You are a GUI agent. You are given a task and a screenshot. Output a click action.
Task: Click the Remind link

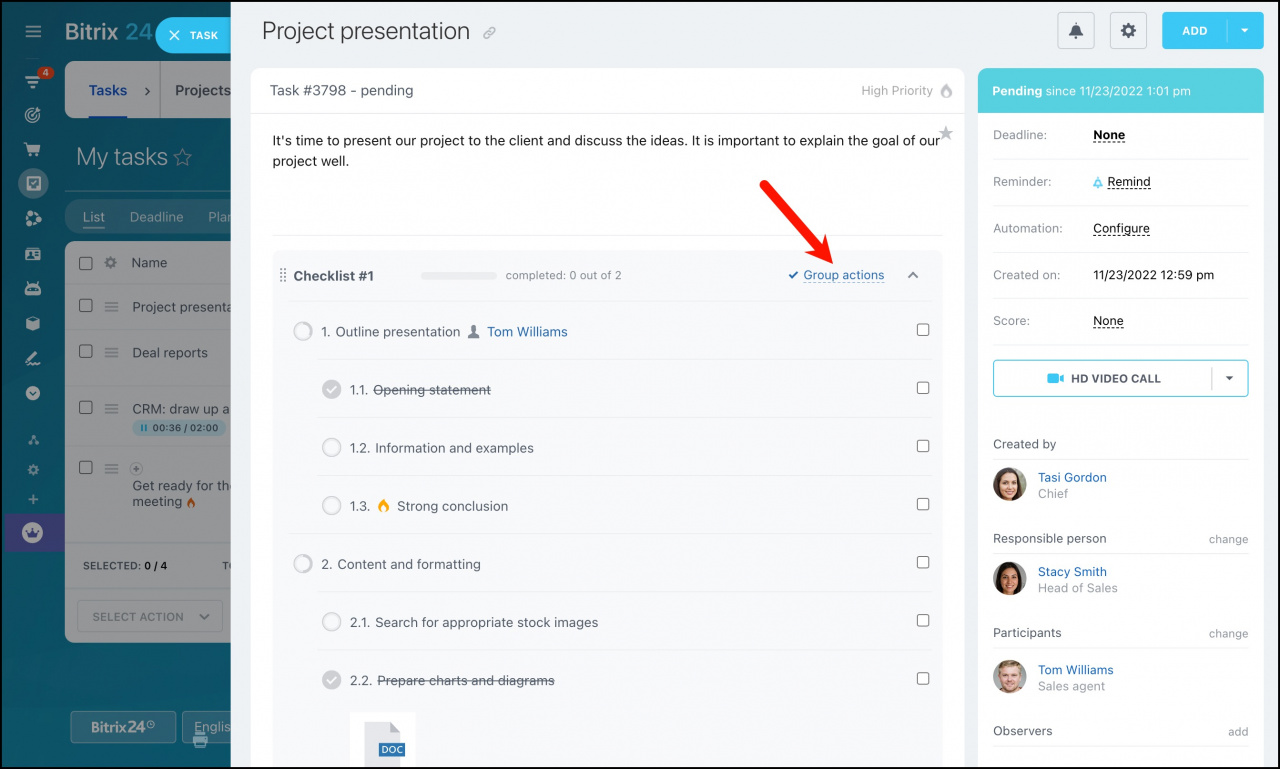click(1129, 182)
